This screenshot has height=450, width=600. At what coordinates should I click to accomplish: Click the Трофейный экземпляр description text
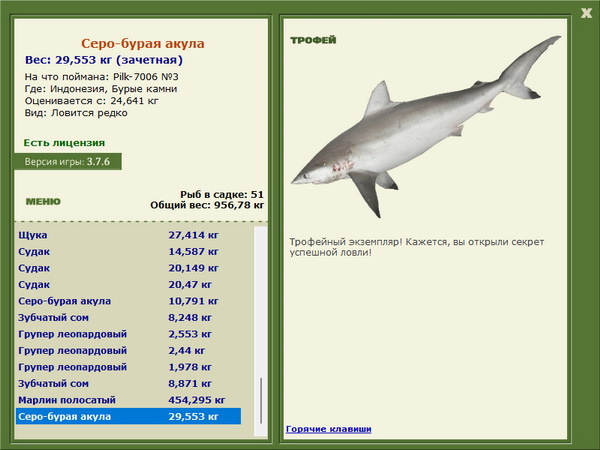click(x=417, y=247)
